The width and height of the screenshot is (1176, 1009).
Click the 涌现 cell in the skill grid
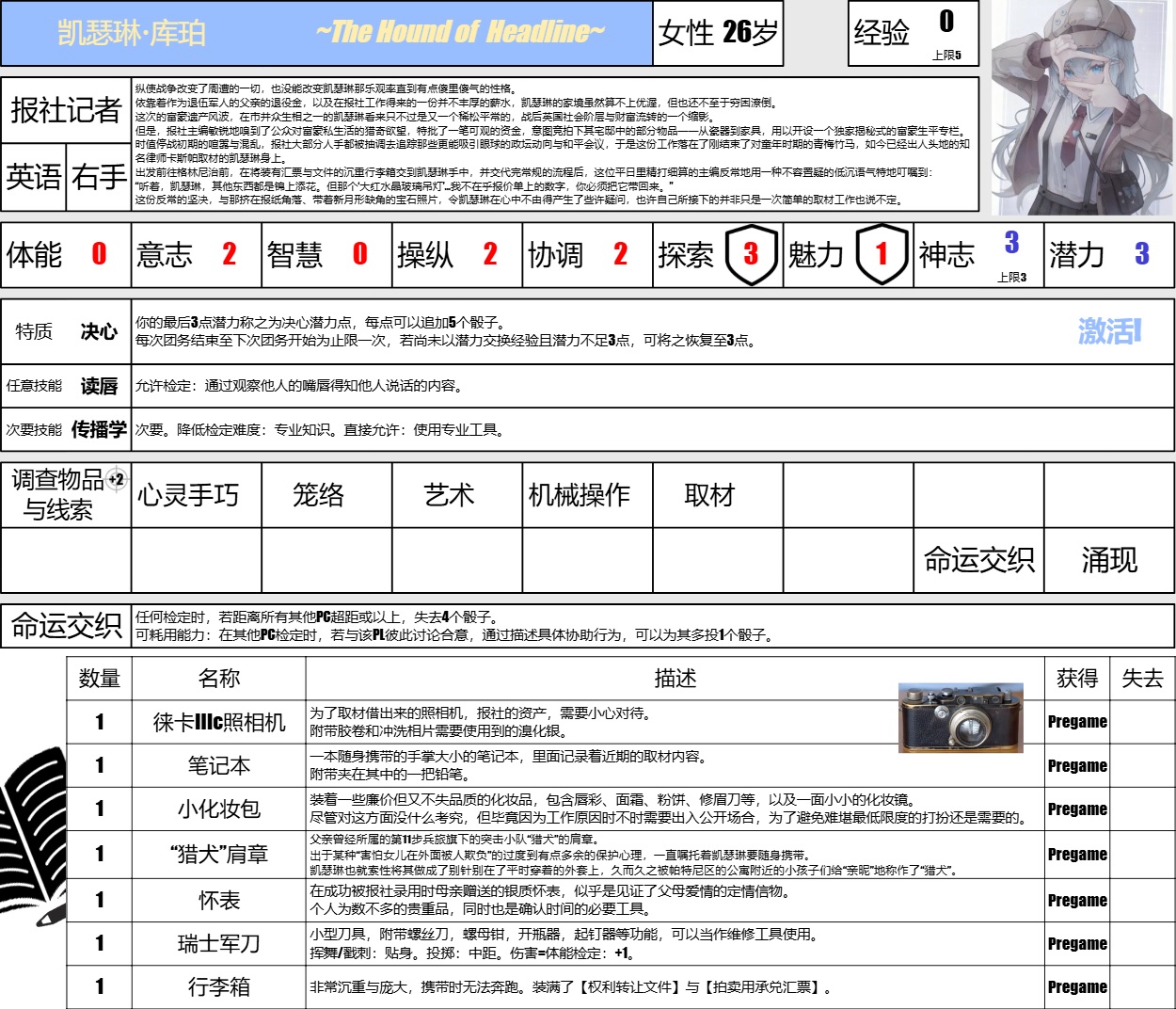(x=1109, y=560)
